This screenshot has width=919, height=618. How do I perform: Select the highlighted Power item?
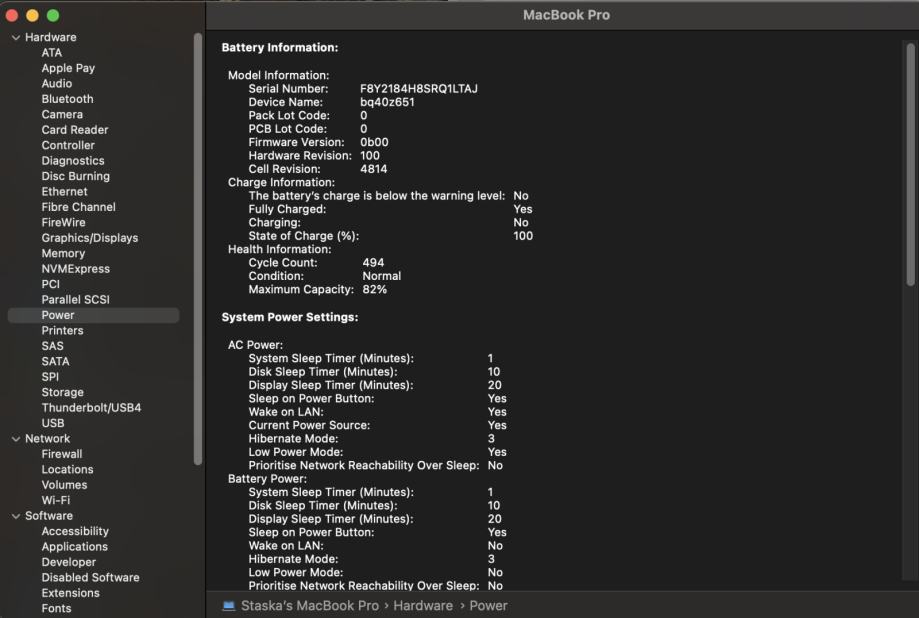point(93,315)
